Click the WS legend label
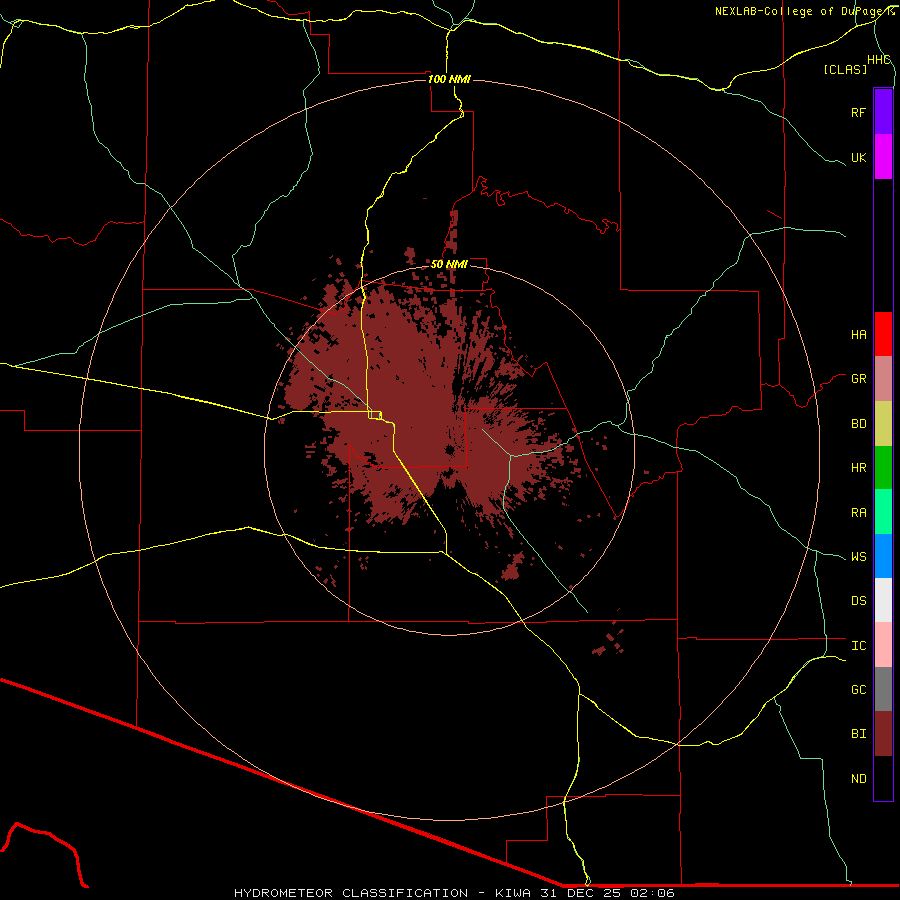Image resolution: width=900 pixels, height=900 pixels. coord(858,556)
